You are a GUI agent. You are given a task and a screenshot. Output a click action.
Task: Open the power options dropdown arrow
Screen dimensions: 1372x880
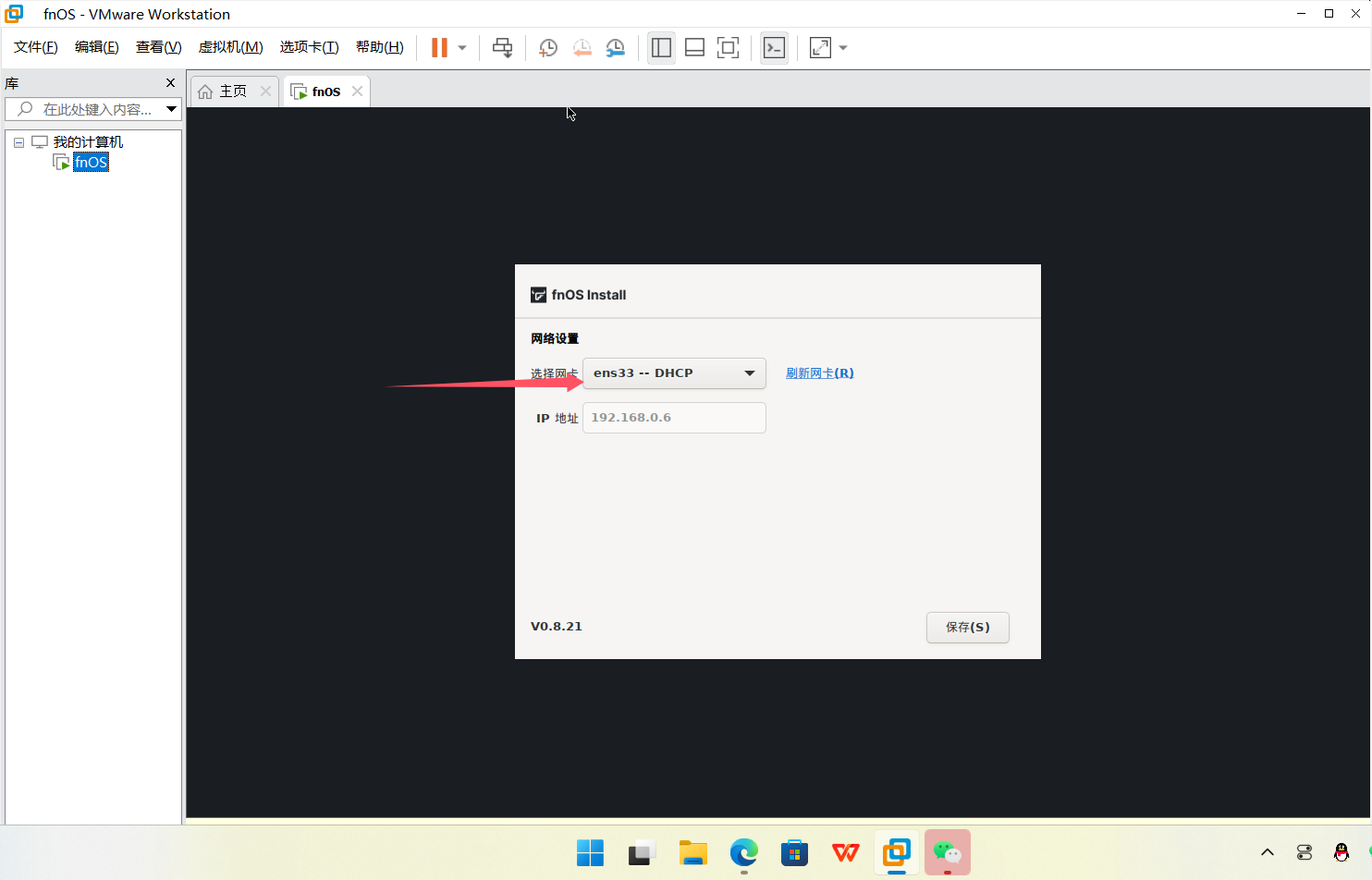(462, 48)
